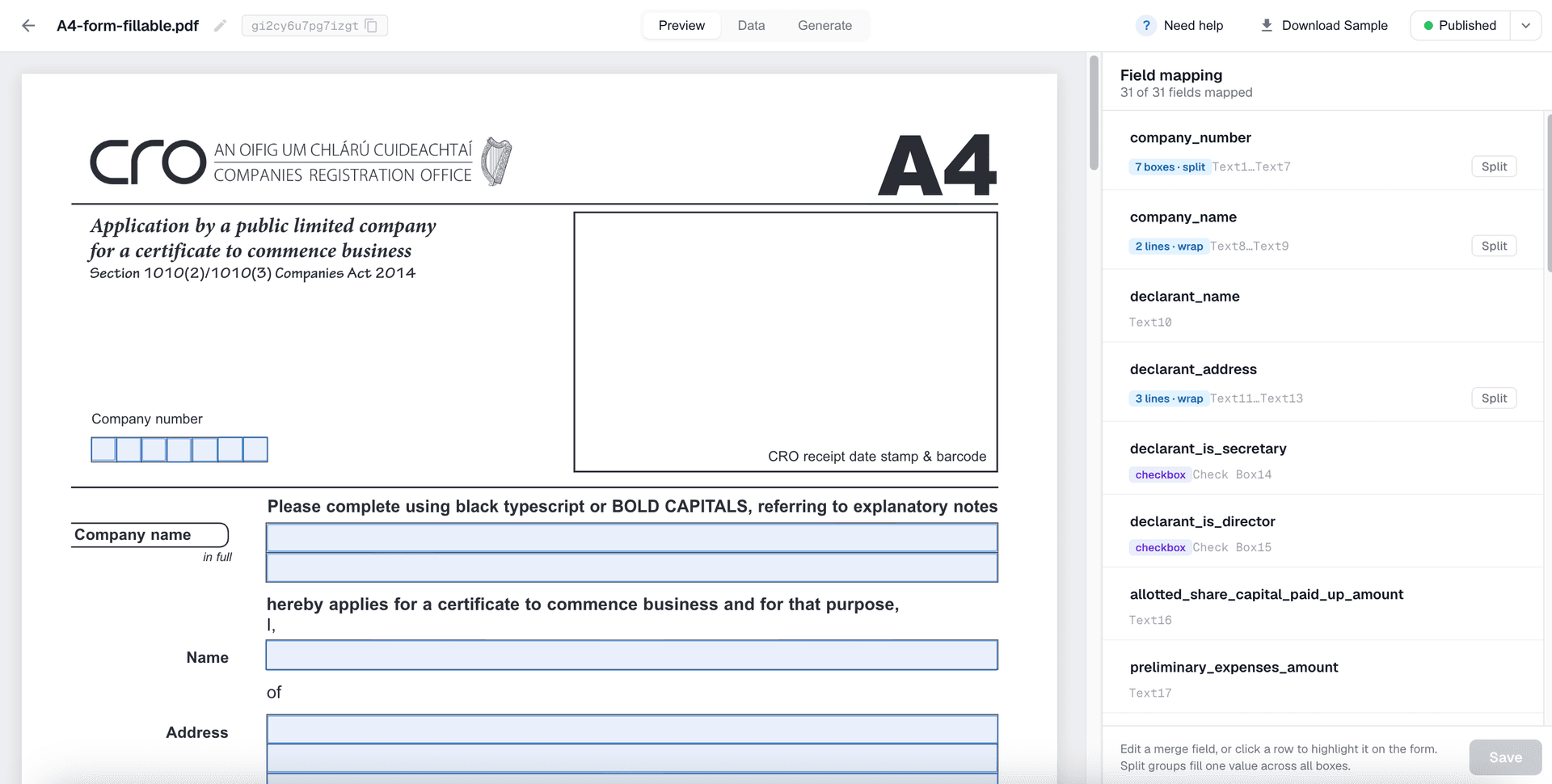Click first Company name line field

pyautogui.click(x=632, y=537)
